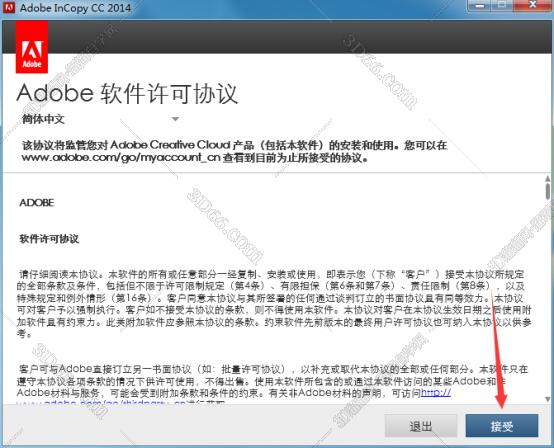
Task: Close the installer window
Action: (x=533, y=5)
